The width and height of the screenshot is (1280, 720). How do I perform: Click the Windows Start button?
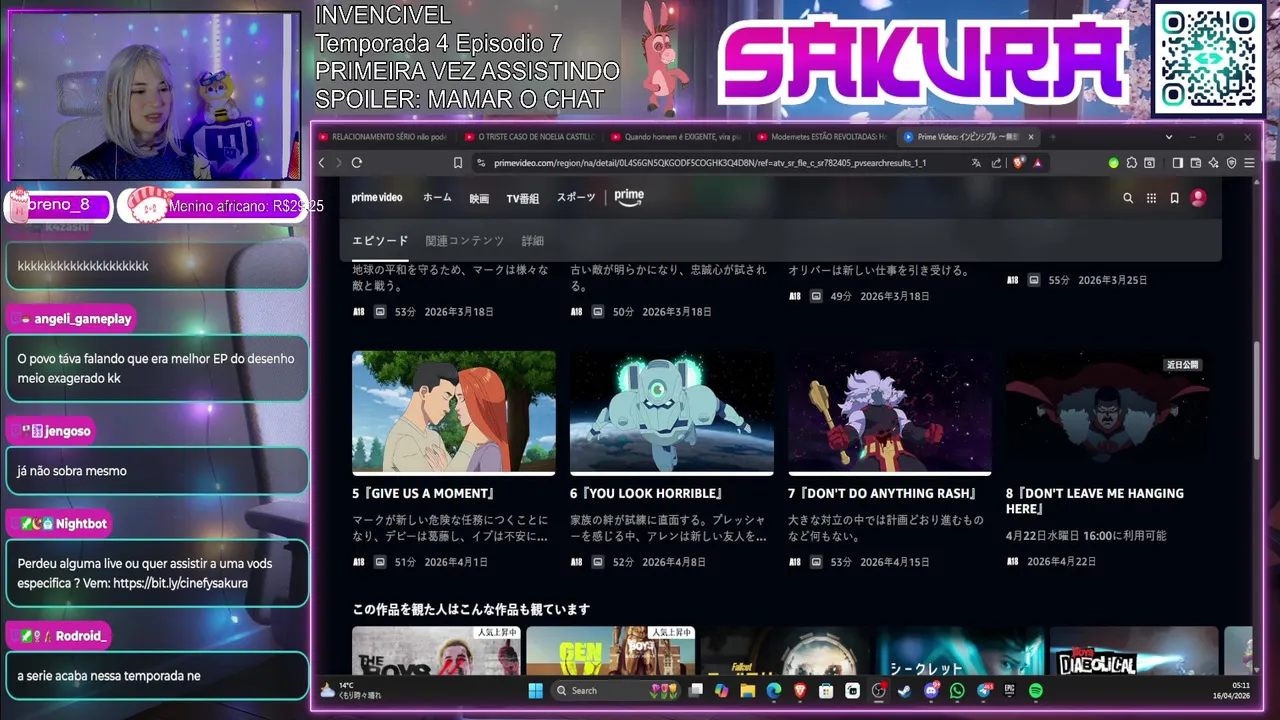tap(535, 690)
